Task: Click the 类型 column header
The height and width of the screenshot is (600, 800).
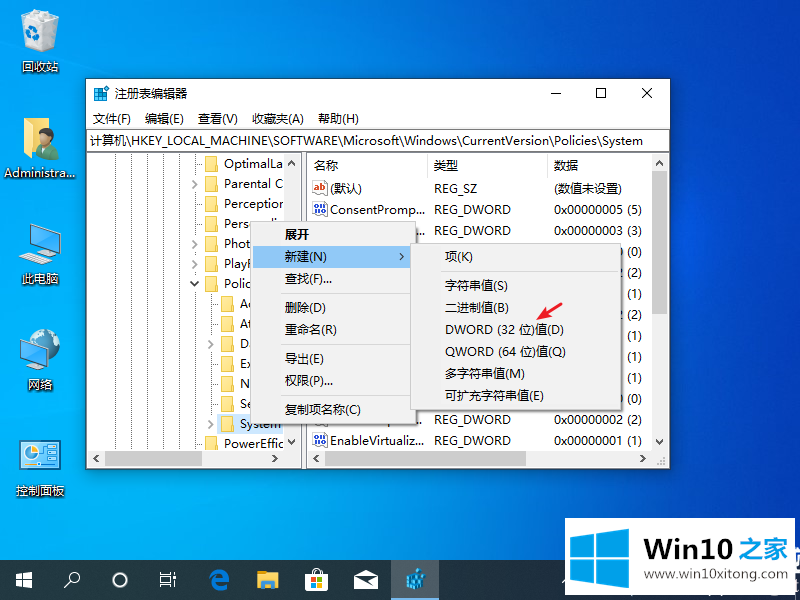Action: point(487,165)
